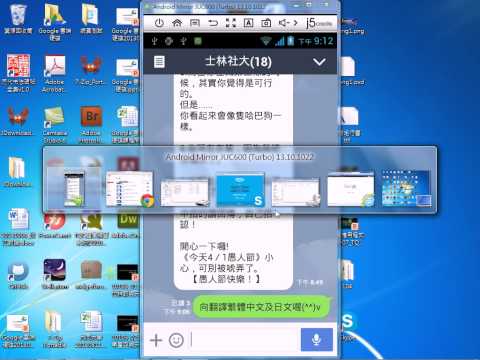Click the back arrow icon in Android Mirror toolbar
480x360 pixels.
coord(213,23)
